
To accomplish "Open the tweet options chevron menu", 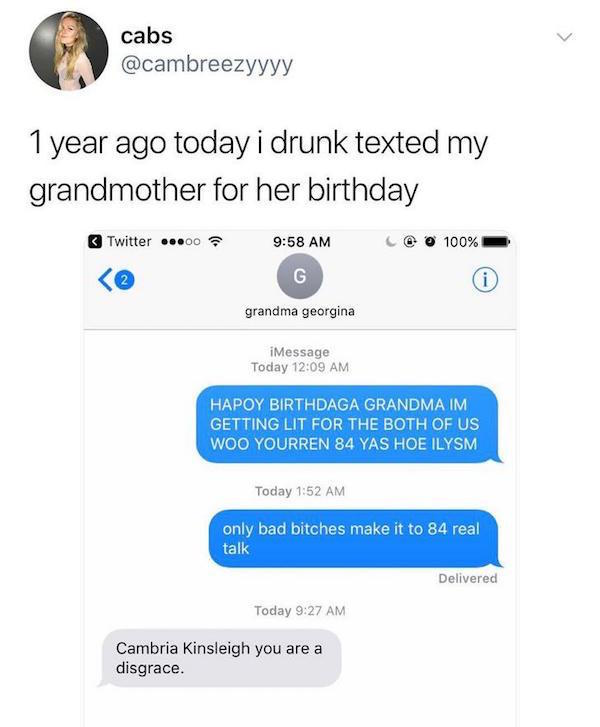I will pyautogui.click(x=564, y=37).
